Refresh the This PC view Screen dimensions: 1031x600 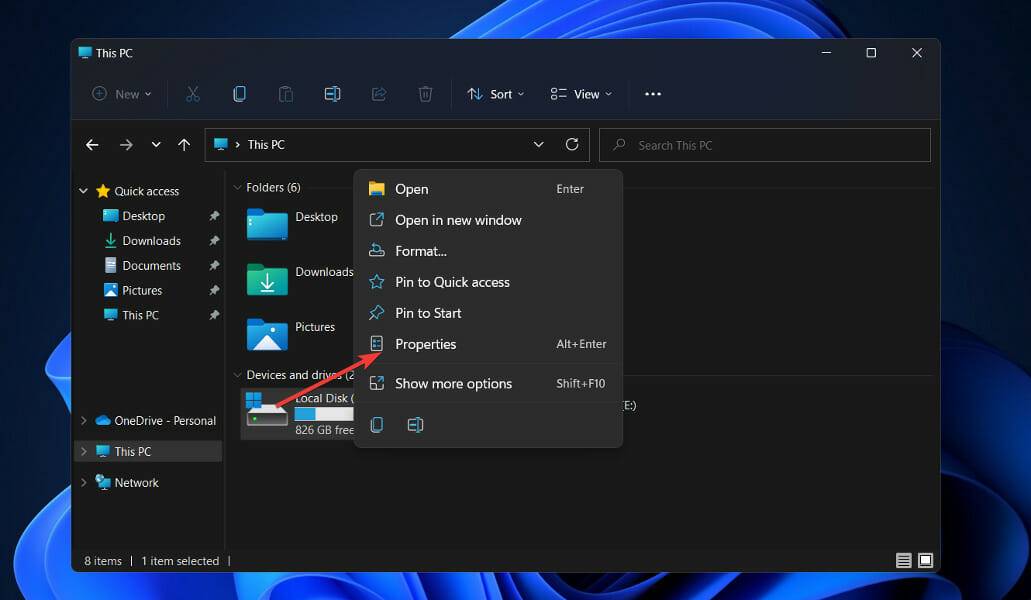click(x=572, y=145)
